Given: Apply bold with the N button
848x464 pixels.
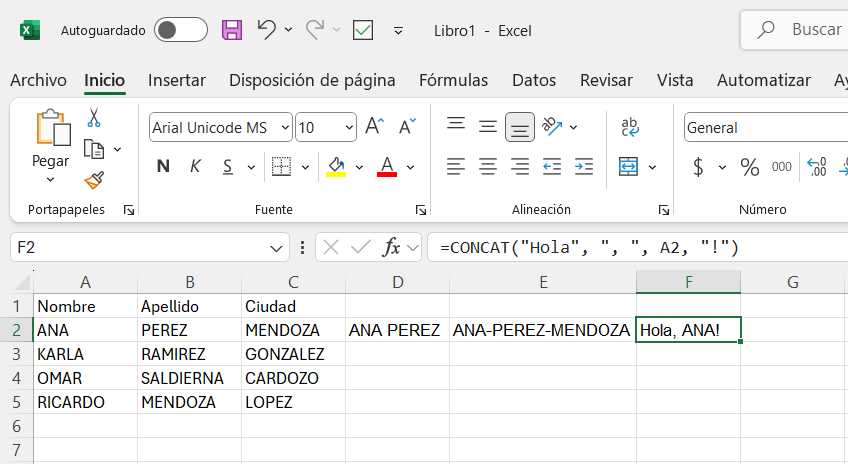Looking at the screenshot, I should [163, 167].
